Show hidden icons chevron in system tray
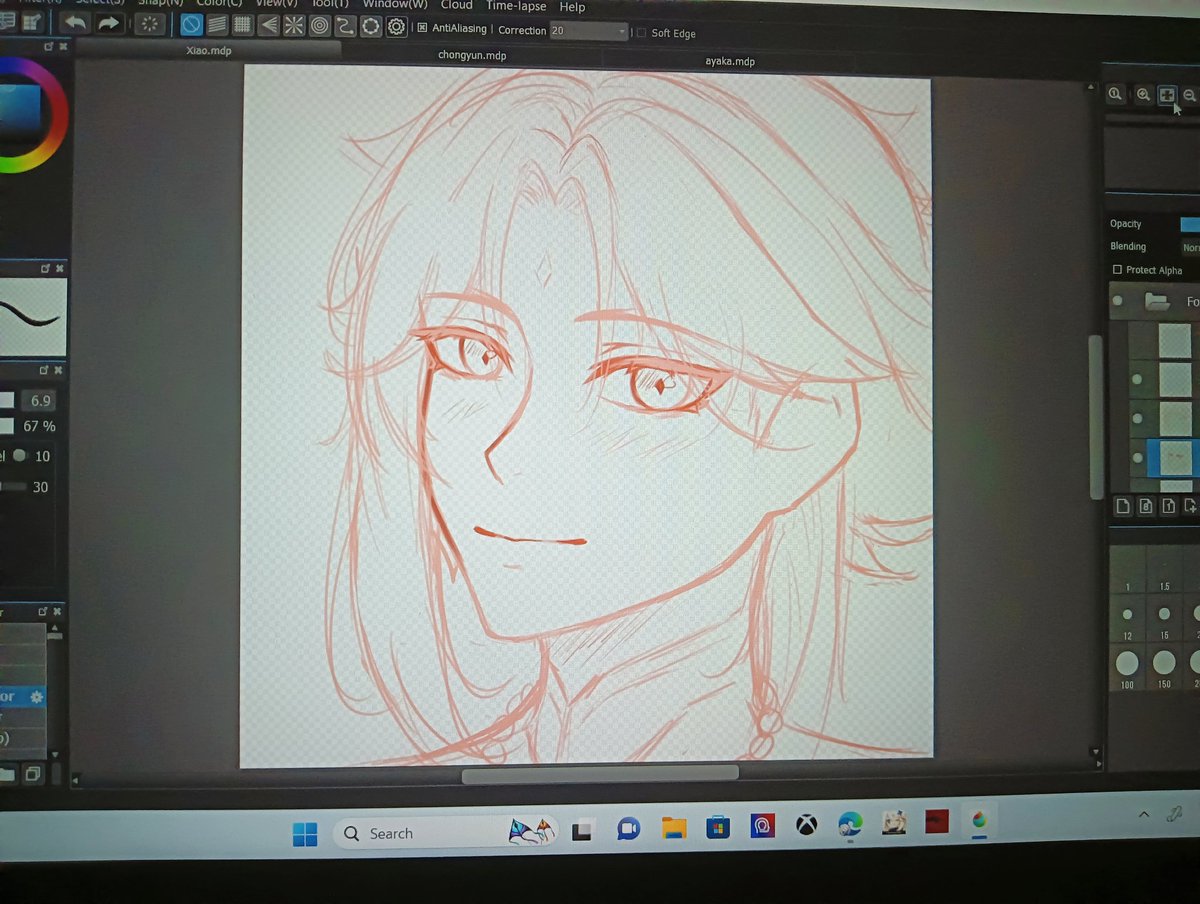The image size is (1200, 904). tap(1144, 815)
